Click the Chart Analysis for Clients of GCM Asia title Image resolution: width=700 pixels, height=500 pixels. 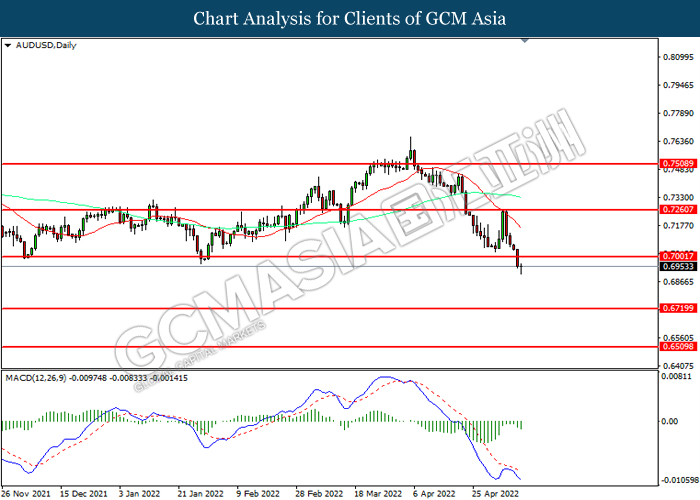[350, 18]
